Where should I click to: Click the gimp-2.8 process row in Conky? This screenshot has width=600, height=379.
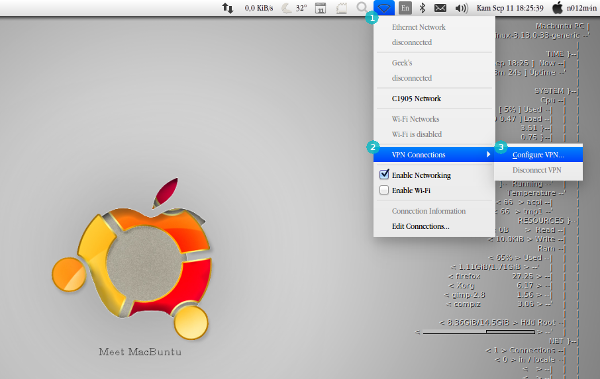(497, 295)
